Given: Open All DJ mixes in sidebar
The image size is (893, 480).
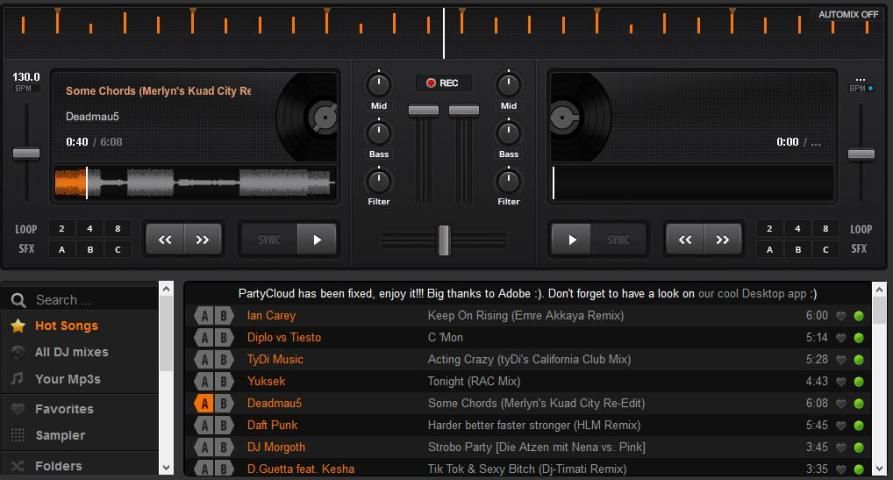Looking at the screenshot, I should (x=71, y=352).
